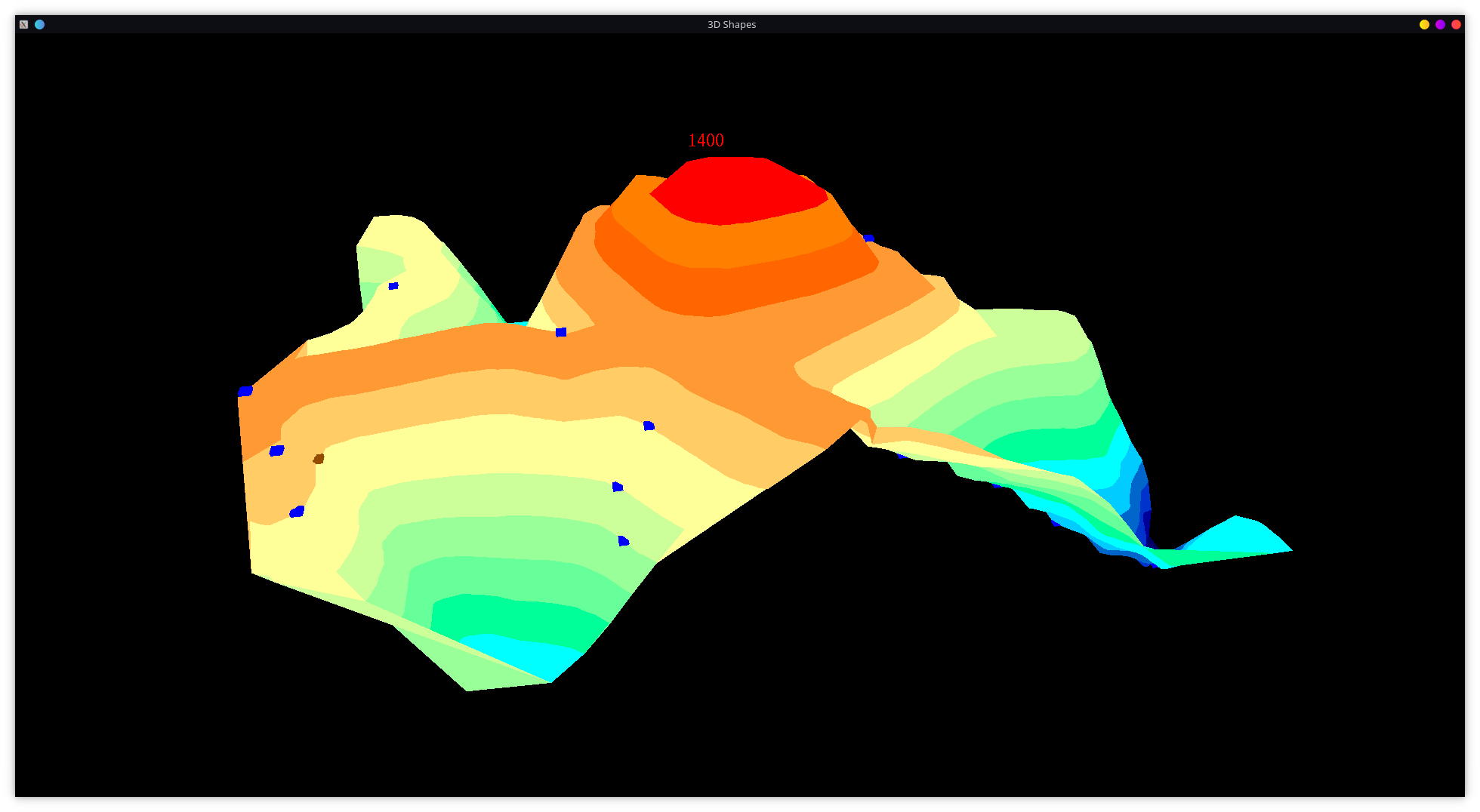
Task: Click the lowest blue marker on the central slope
Action: pyautogui.click(x=623, y=541)
